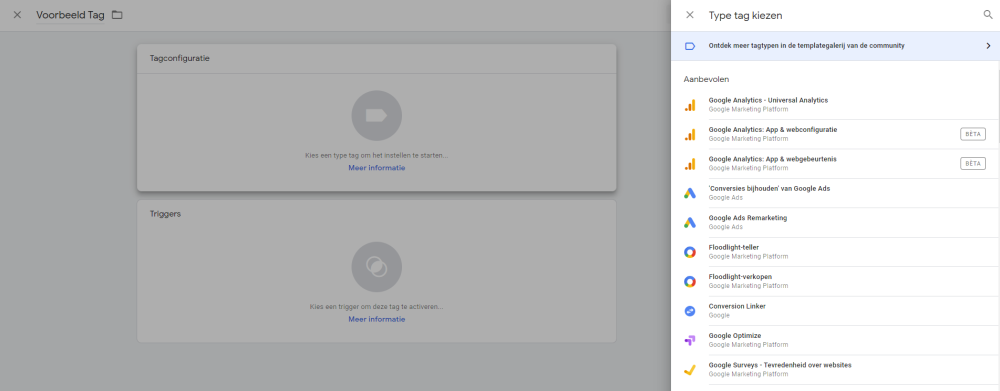This screenshot has height=391, width=1000.
Task: Select Floodlight-verkopen tag type
Action: (835, 281)
